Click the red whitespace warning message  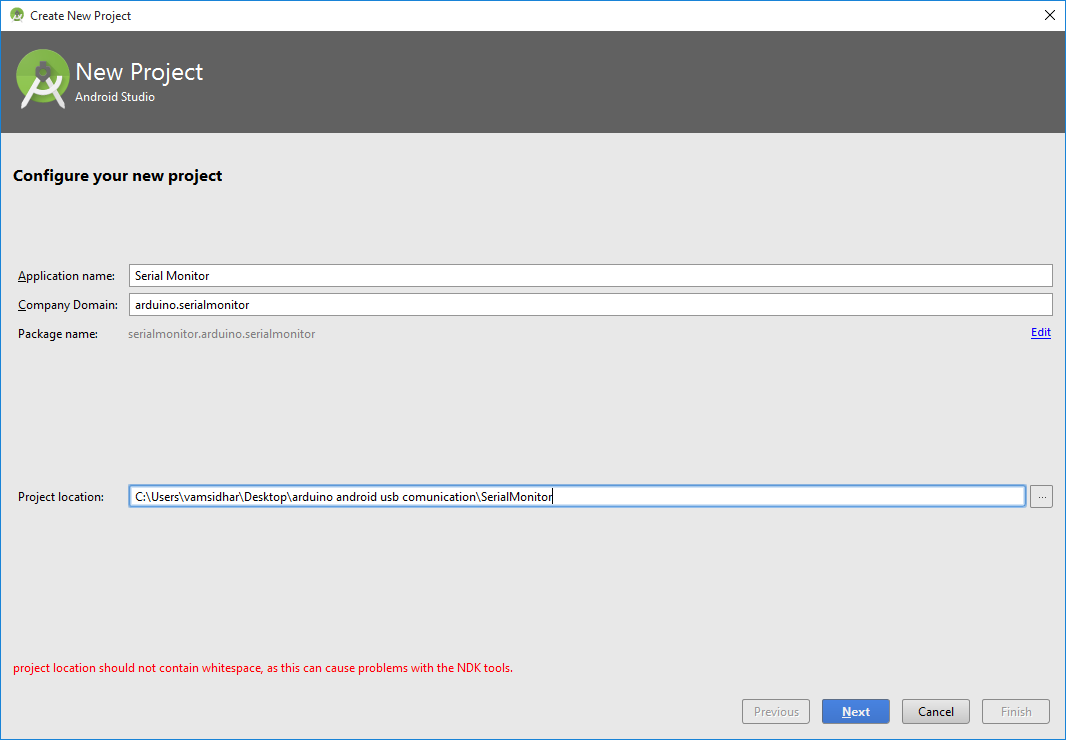(x=263, y=668)
